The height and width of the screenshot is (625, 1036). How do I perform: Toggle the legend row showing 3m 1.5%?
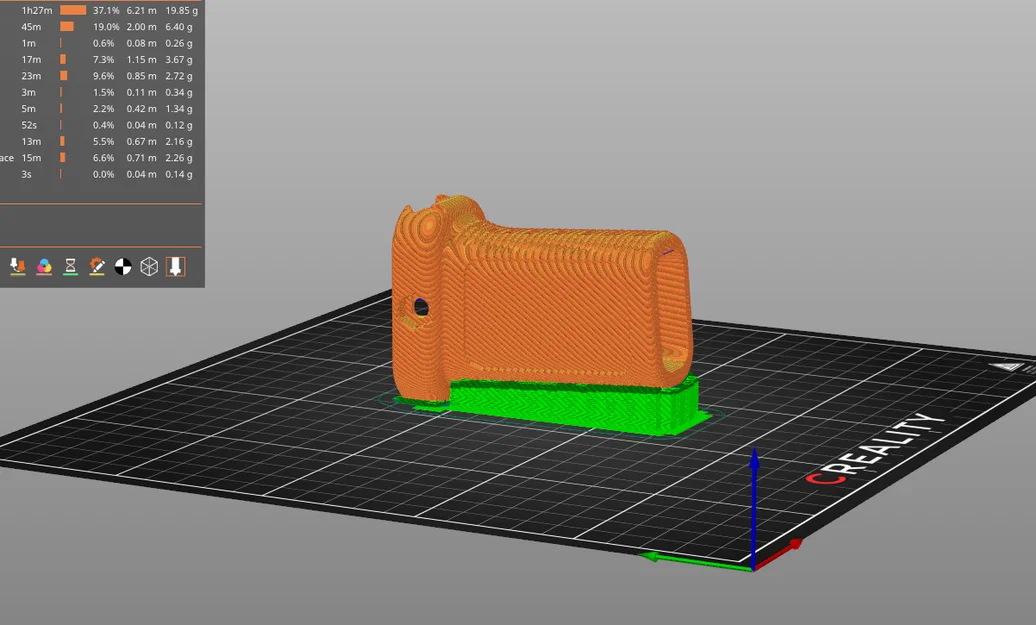click(100, 92)
